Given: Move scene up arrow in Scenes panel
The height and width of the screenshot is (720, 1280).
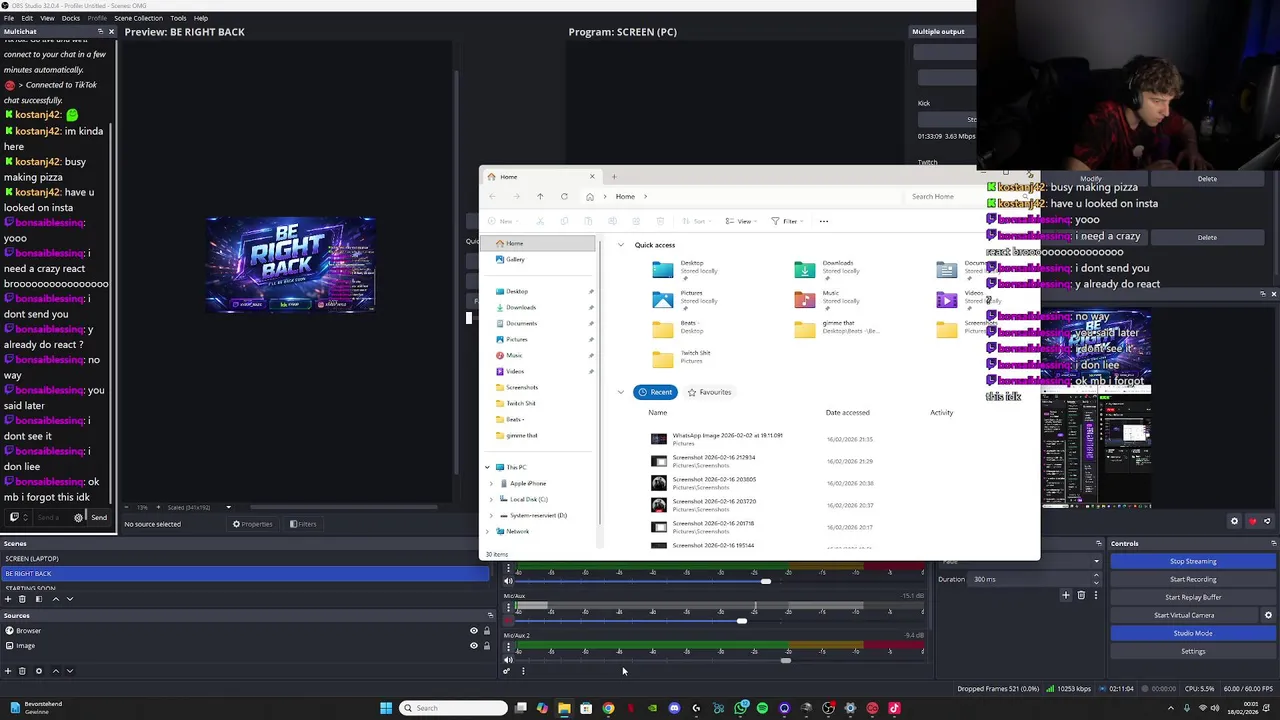Looking at the screenshot, I should click(55, 599).
